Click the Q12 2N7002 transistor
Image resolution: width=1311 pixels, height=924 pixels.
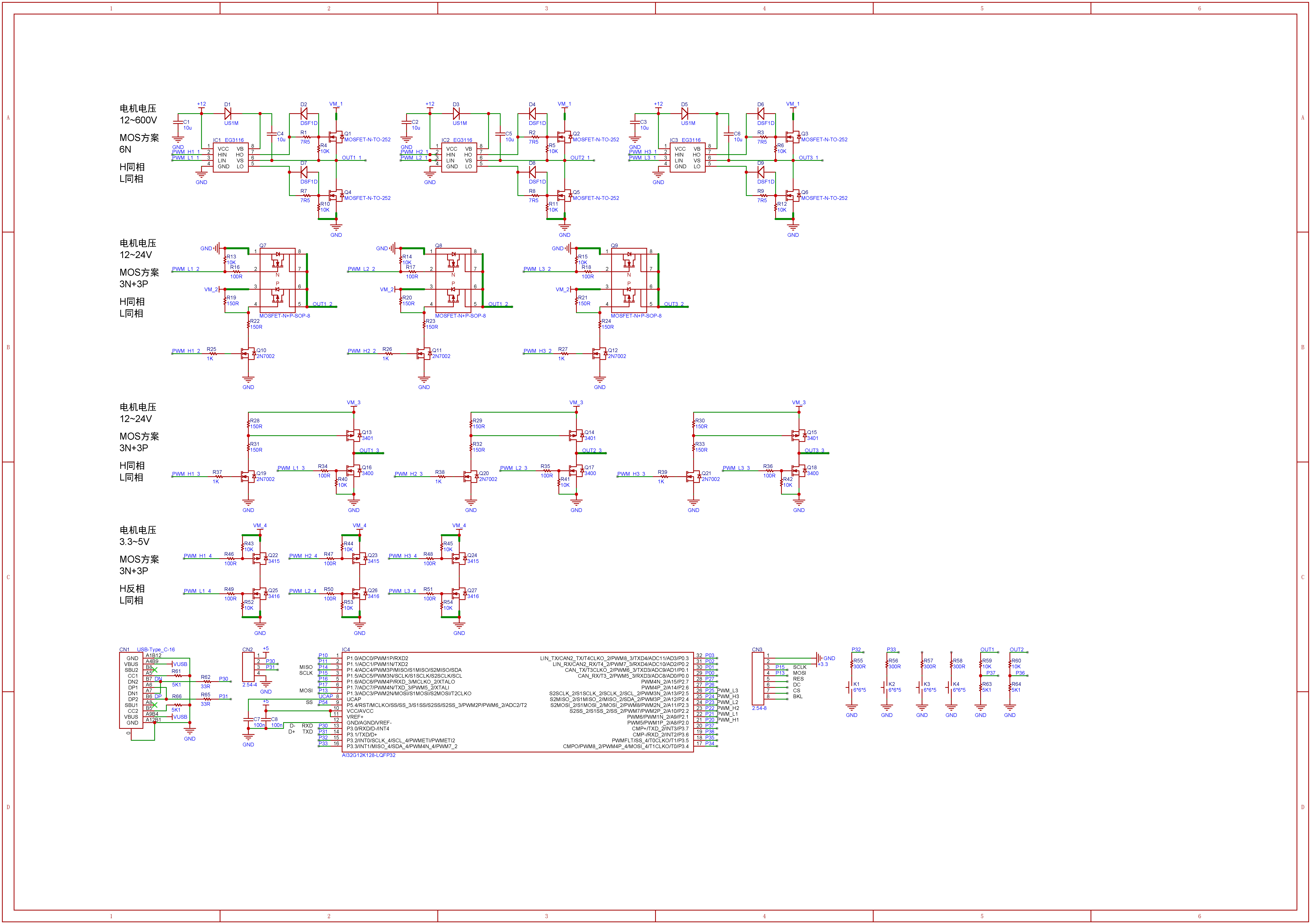coord(600,354)
